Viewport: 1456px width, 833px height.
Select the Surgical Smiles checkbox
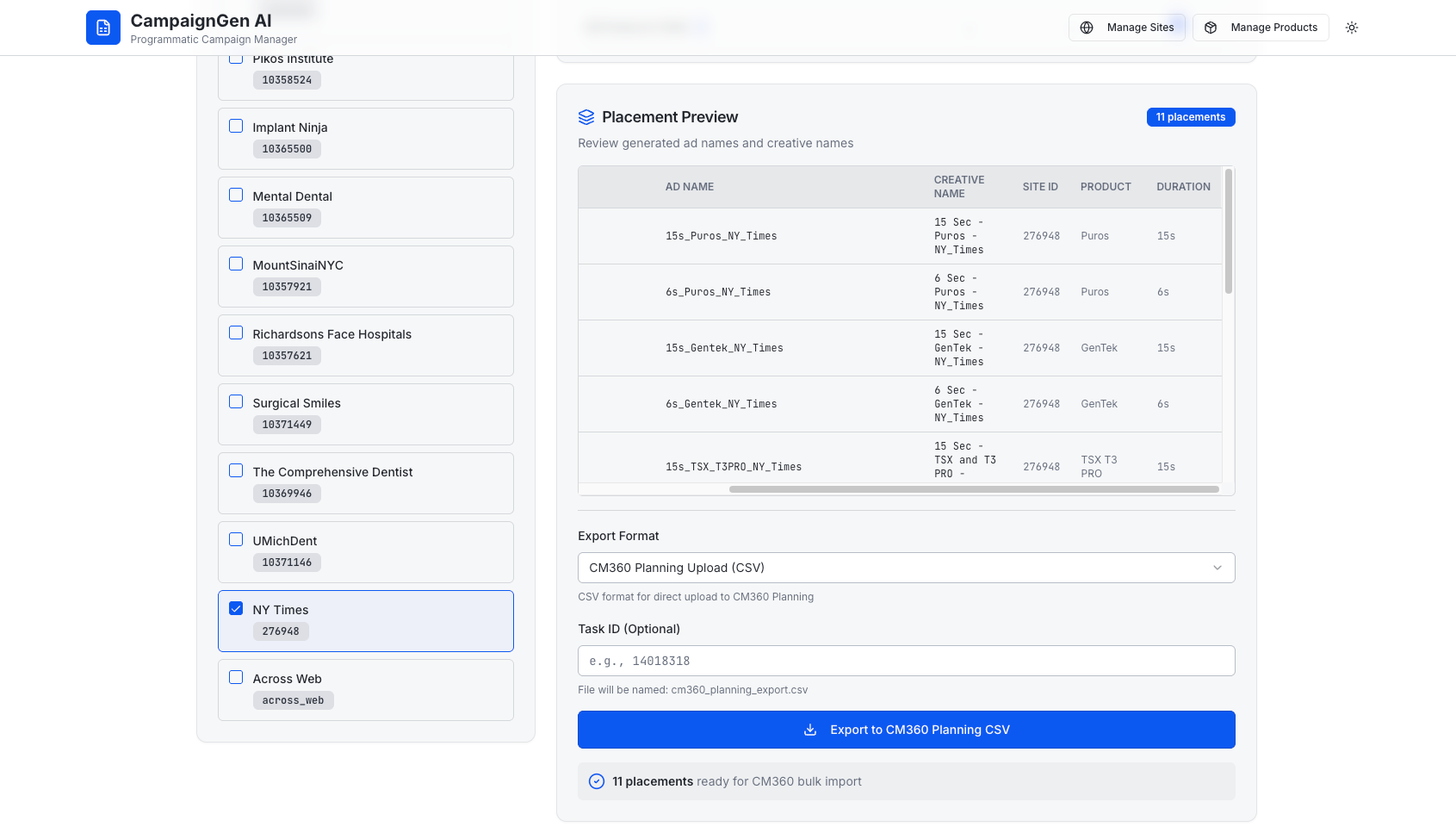pyautogui.click(x=236, y=401)
